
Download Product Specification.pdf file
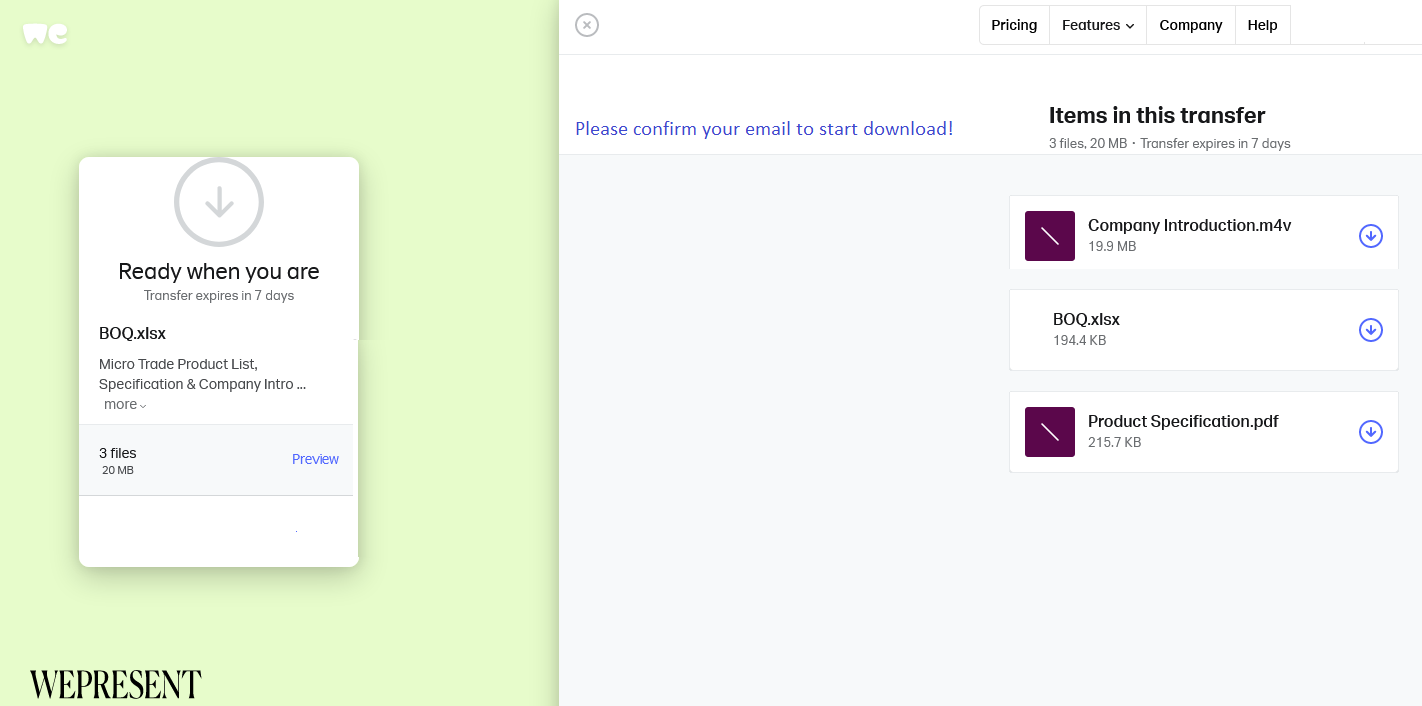point(1370,432)
